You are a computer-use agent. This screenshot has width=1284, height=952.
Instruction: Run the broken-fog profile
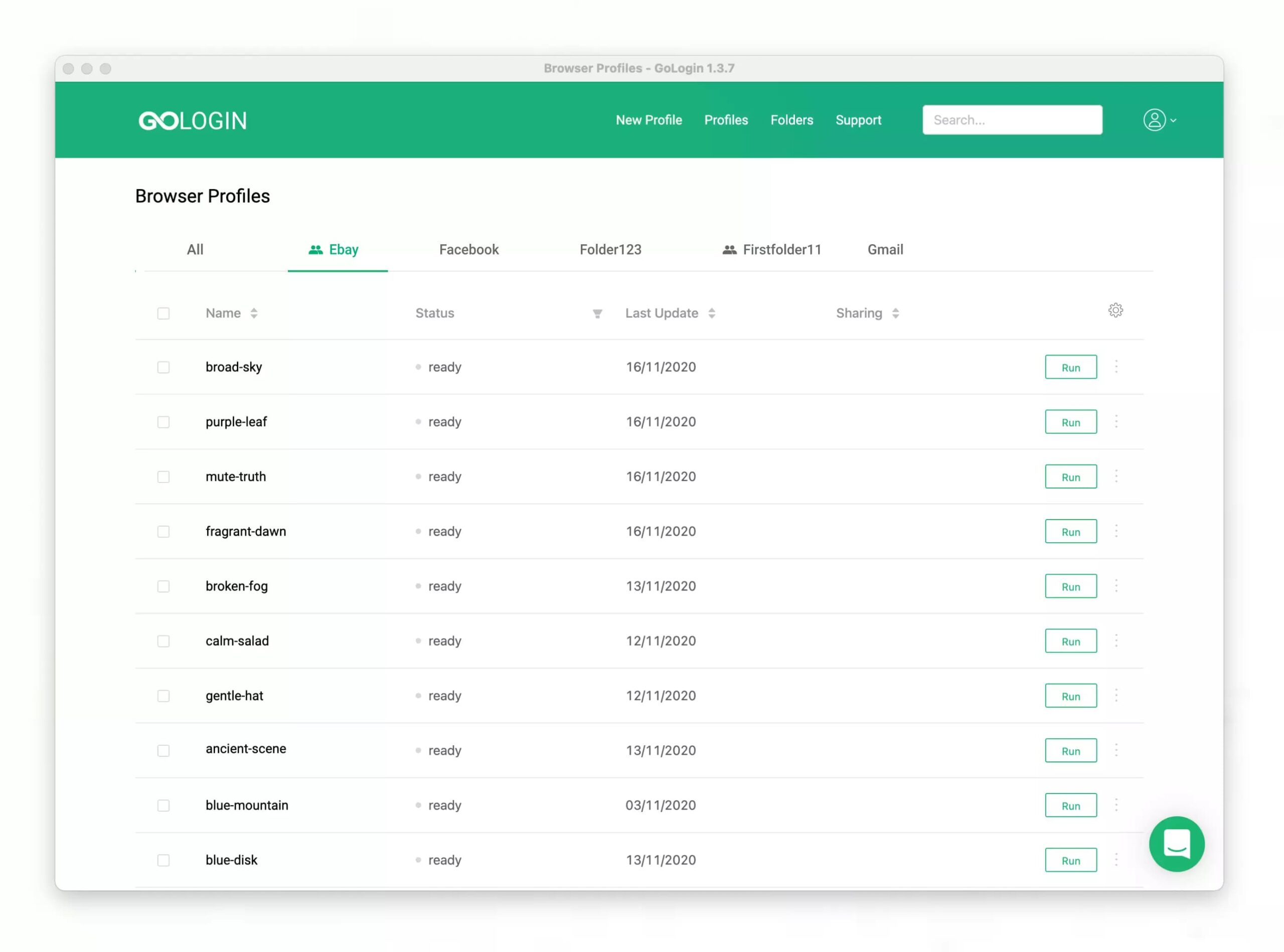(x=1071, y=586)
